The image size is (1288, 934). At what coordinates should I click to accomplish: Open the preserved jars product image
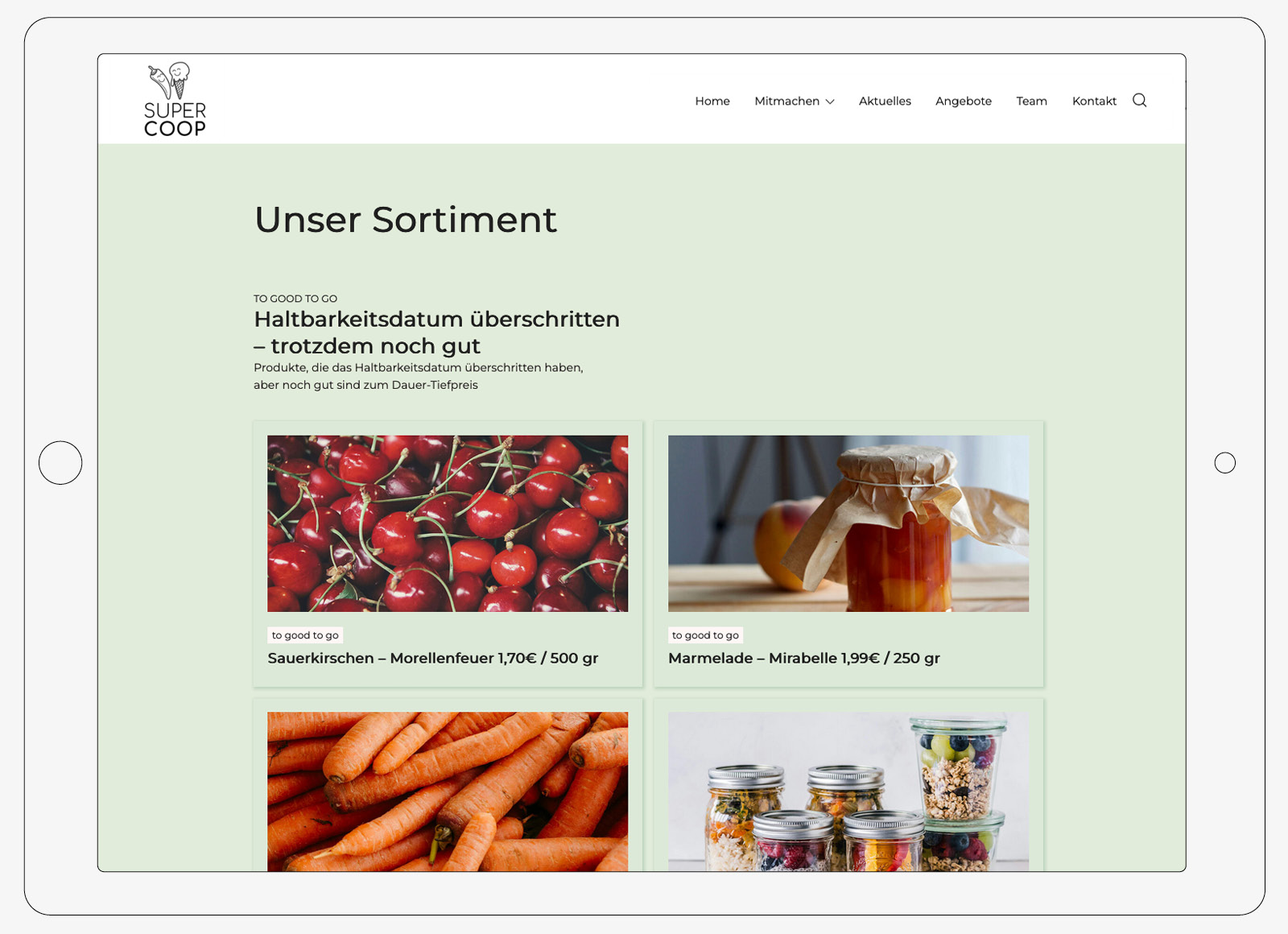(848, 791)
